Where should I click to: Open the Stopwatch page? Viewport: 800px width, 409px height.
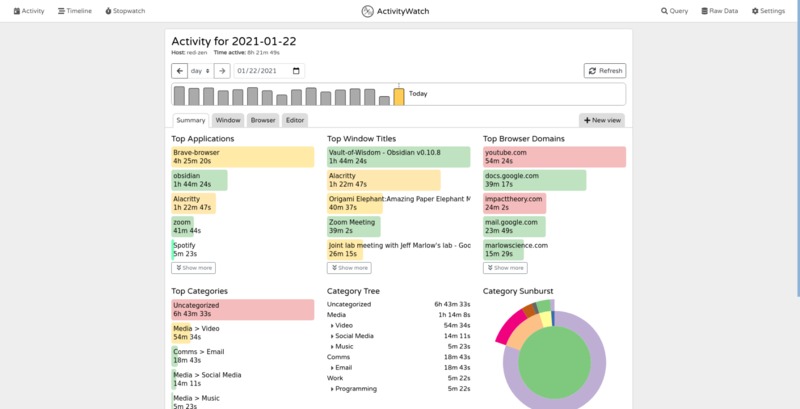coord(125,11)
